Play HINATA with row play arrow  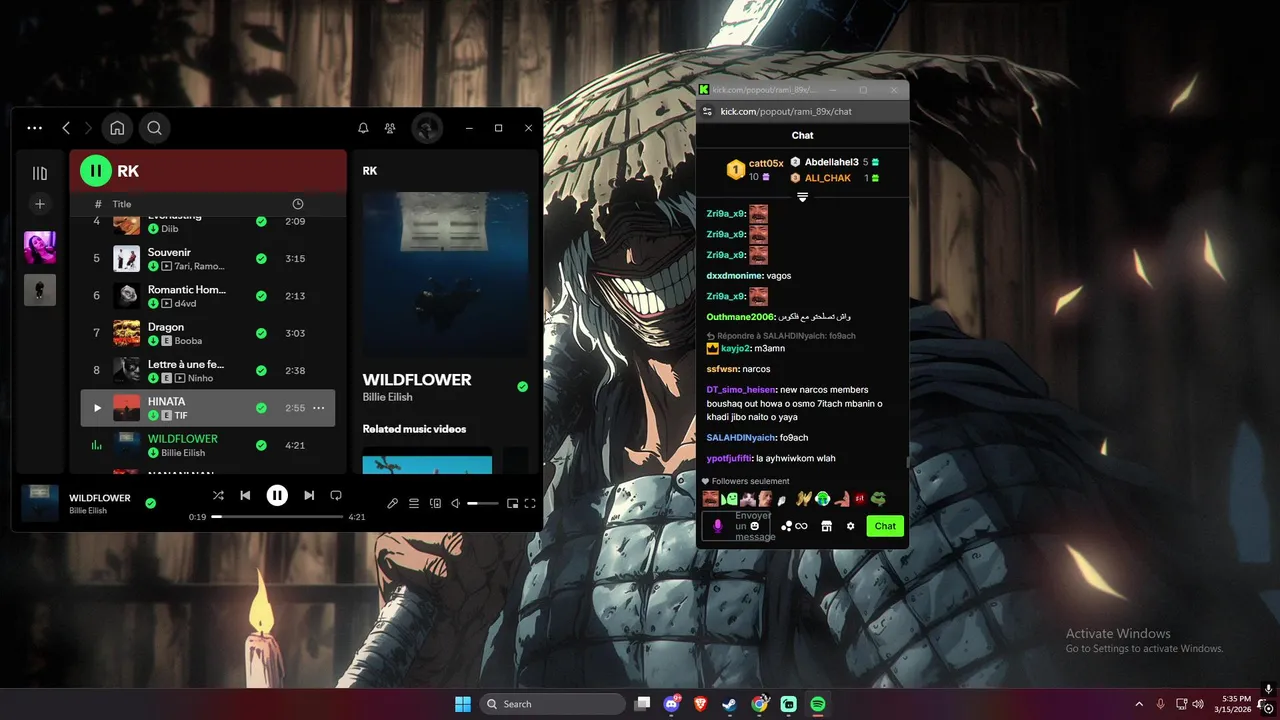[97, 408]
